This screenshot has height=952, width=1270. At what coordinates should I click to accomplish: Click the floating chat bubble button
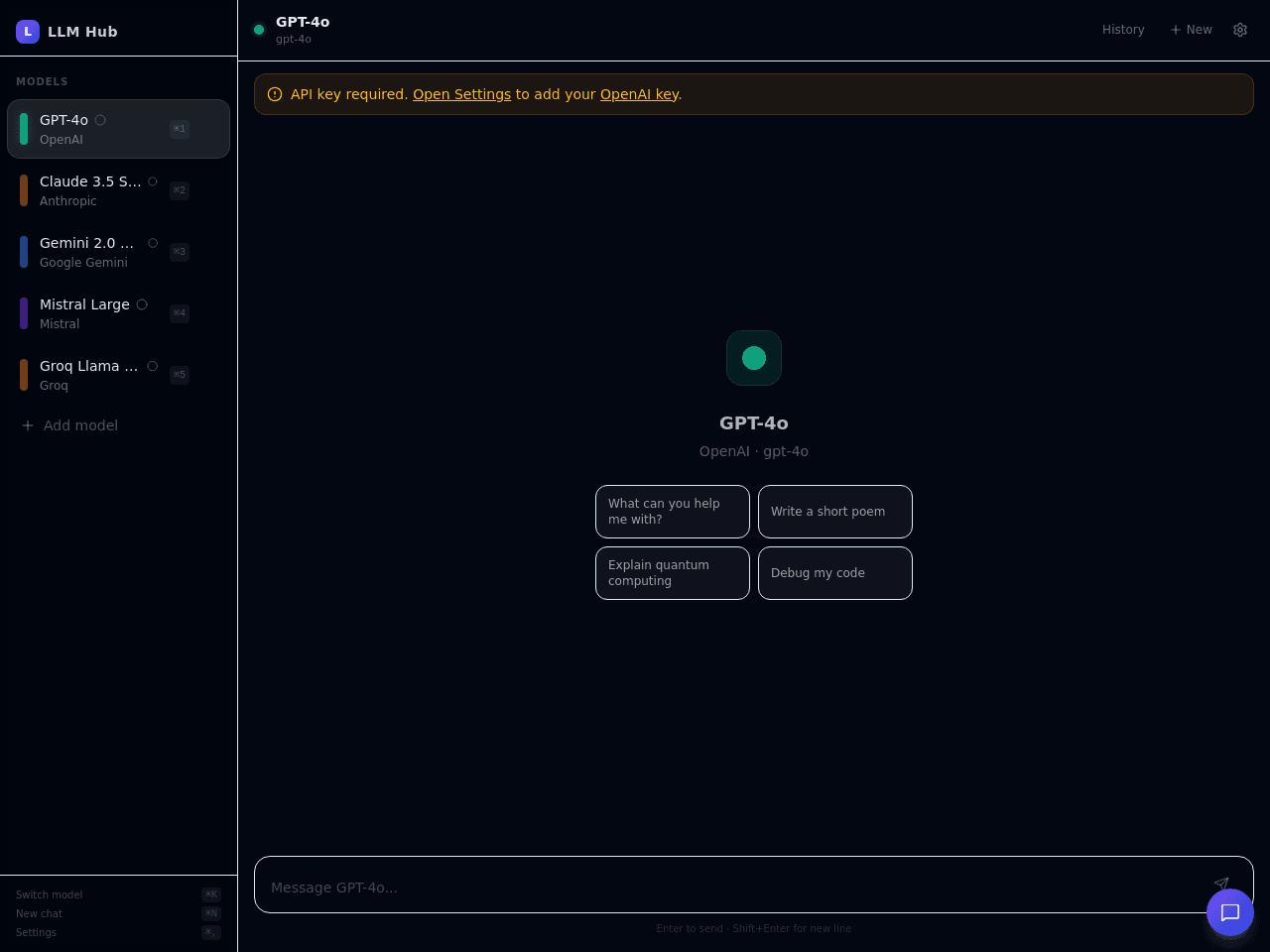[1230, 912]
